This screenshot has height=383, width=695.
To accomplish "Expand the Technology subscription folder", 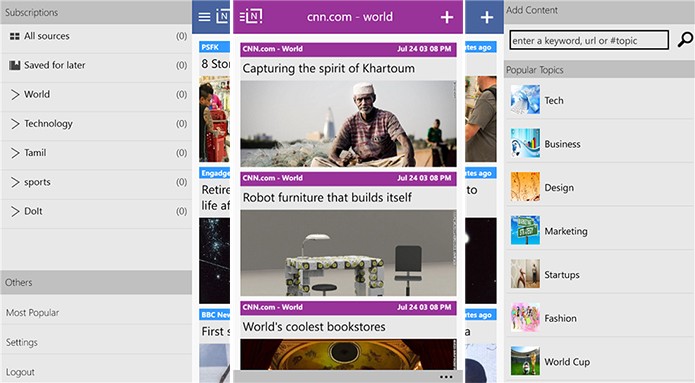I will click(x=15, y=124).
